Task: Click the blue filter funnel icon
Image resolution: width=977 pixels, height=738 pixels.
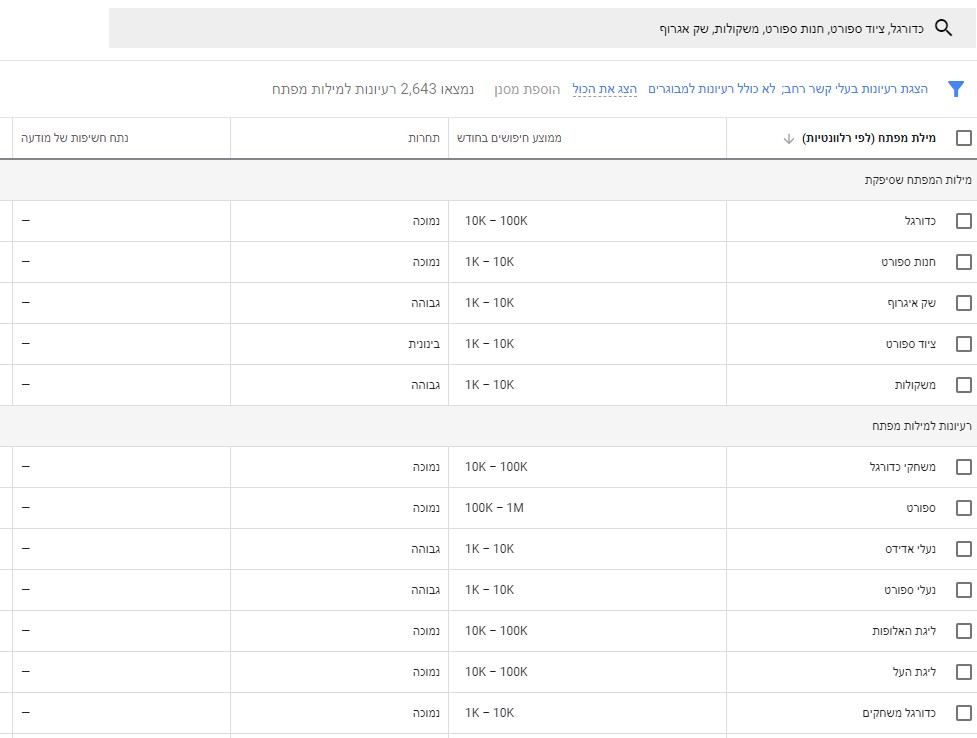Action: click(956, 89)
